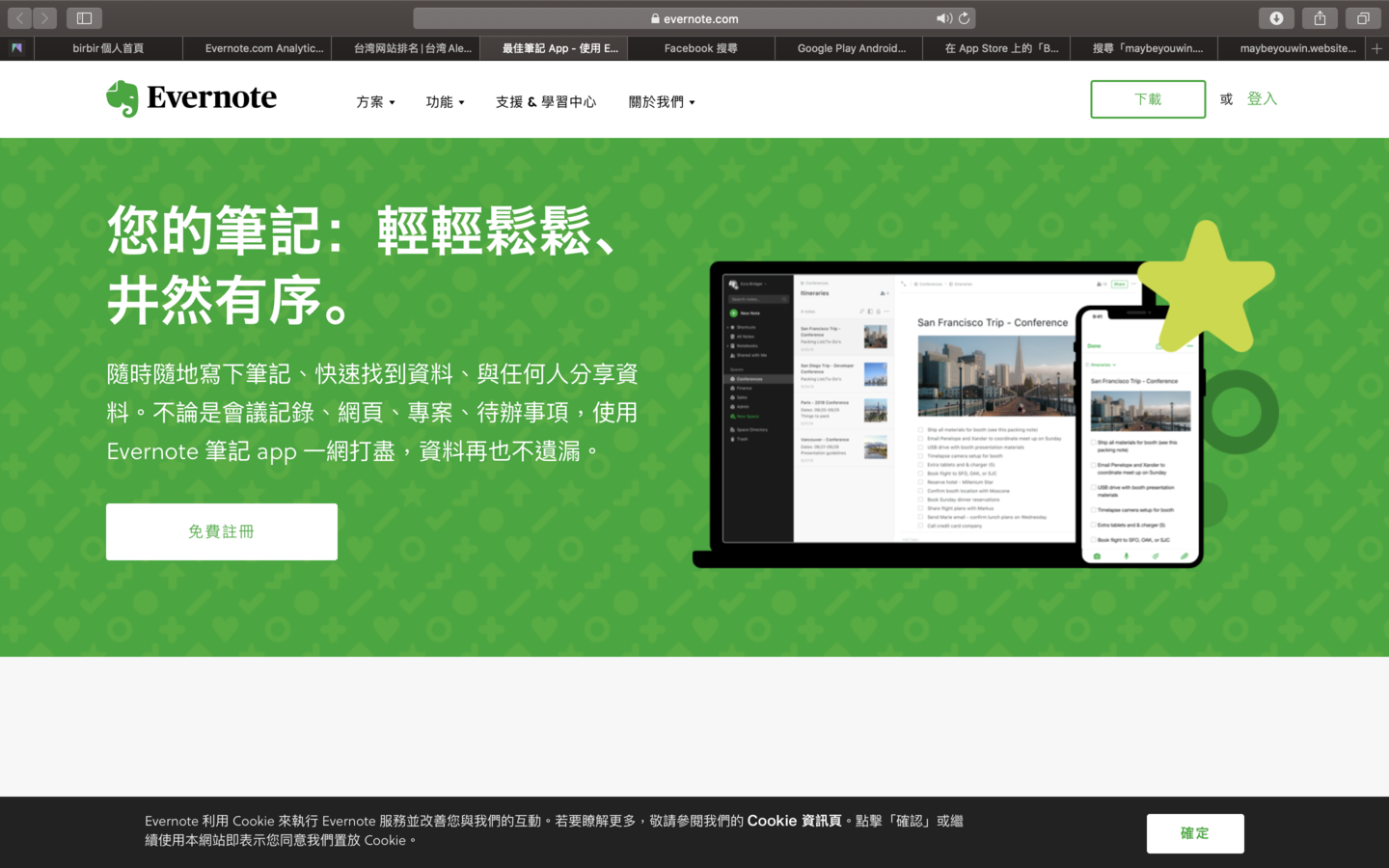Switch to 台湾网站排名 Alexa tab
1389x868 pixels.
coord(405,48)
